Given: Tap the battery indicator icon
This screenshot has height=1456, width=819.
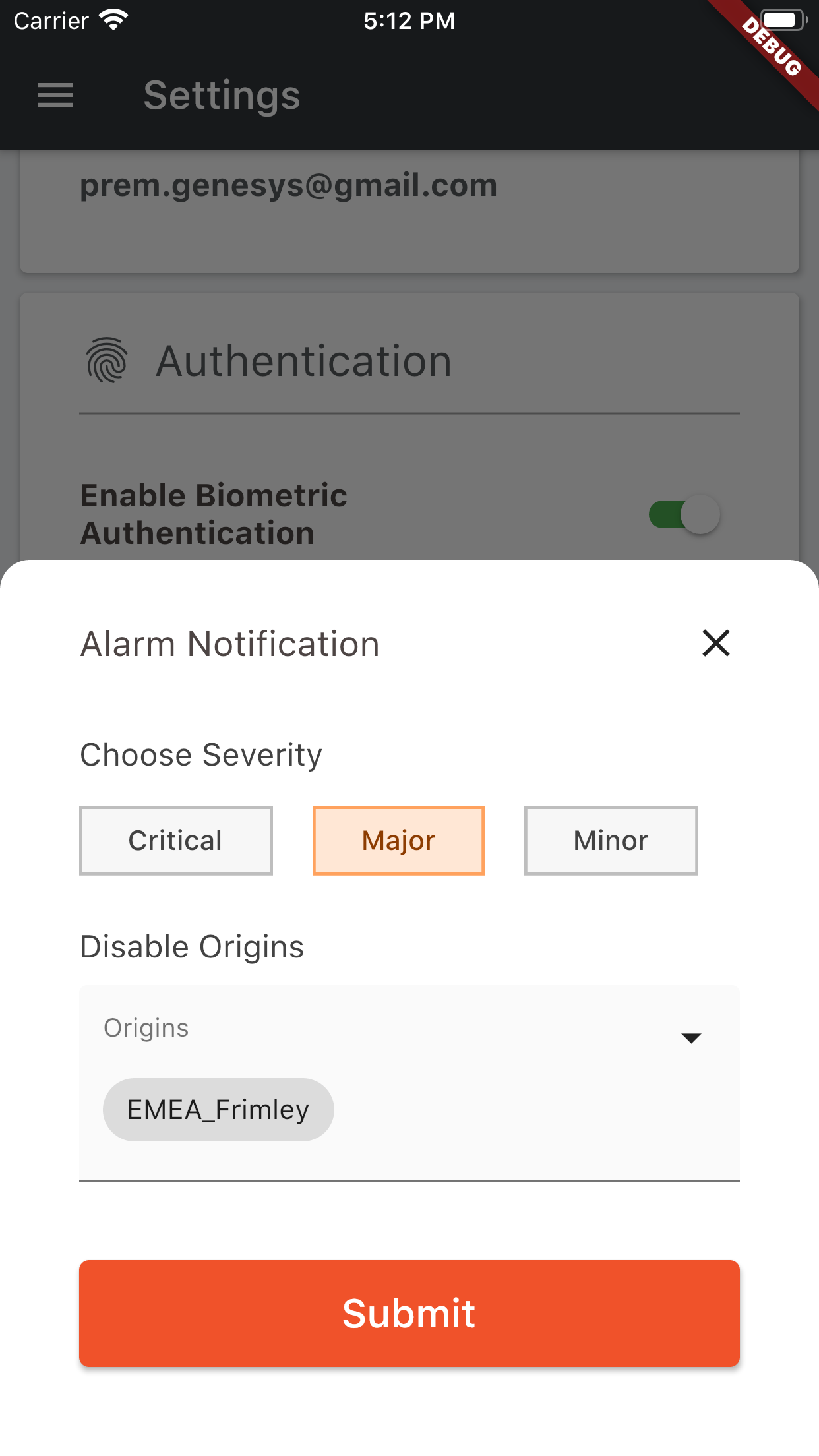Looking at the screenshot, I should point(783,20).
